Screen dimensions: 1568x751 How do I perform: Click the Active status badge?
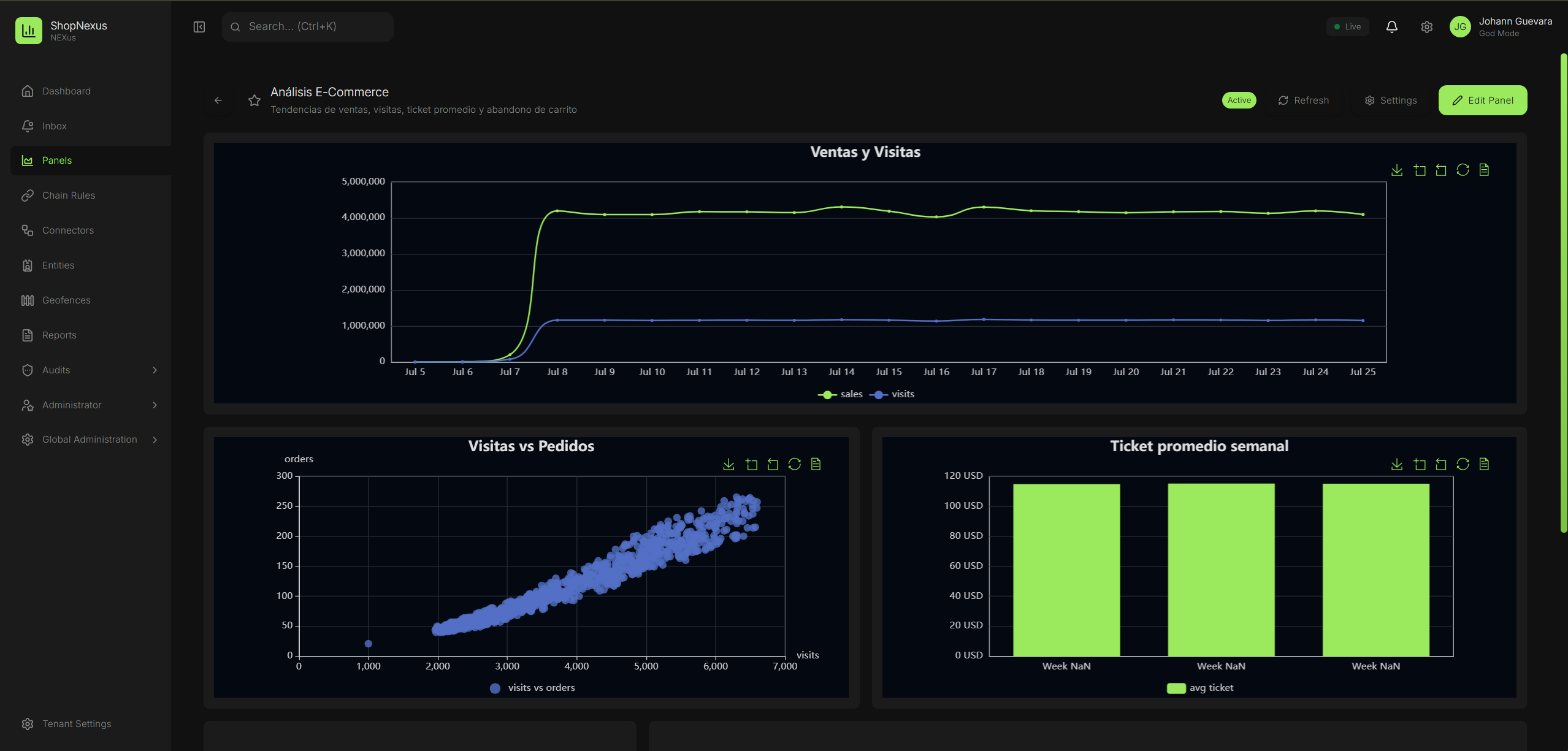point(1239,101)
